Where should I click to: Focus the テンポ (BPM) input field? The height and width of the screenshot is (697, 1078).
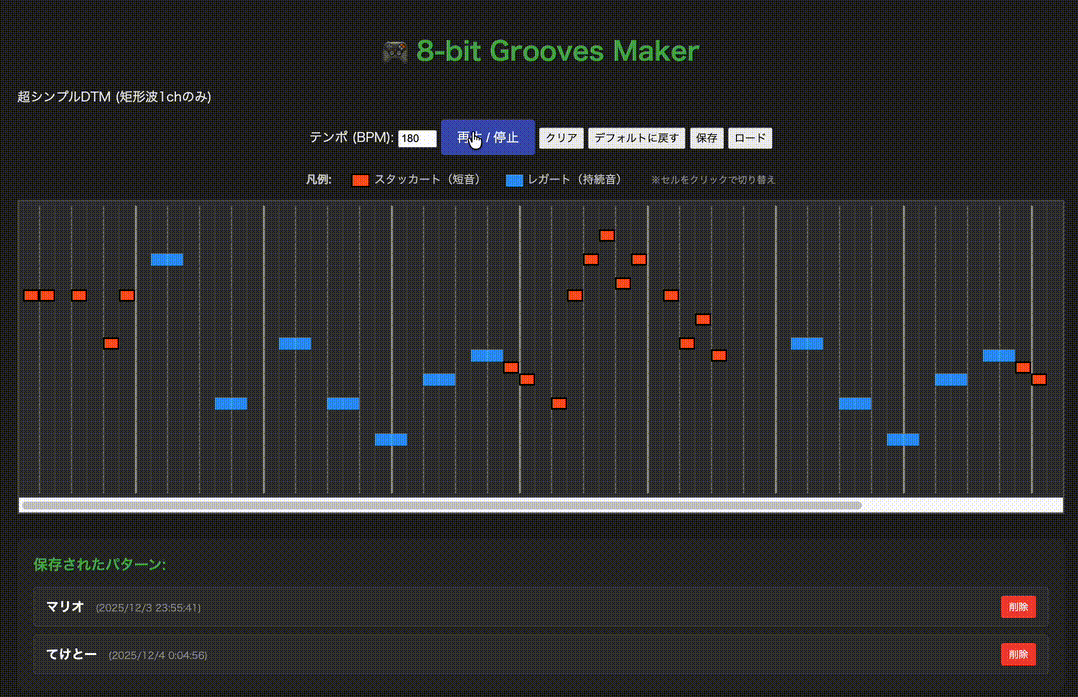(417, 138)
